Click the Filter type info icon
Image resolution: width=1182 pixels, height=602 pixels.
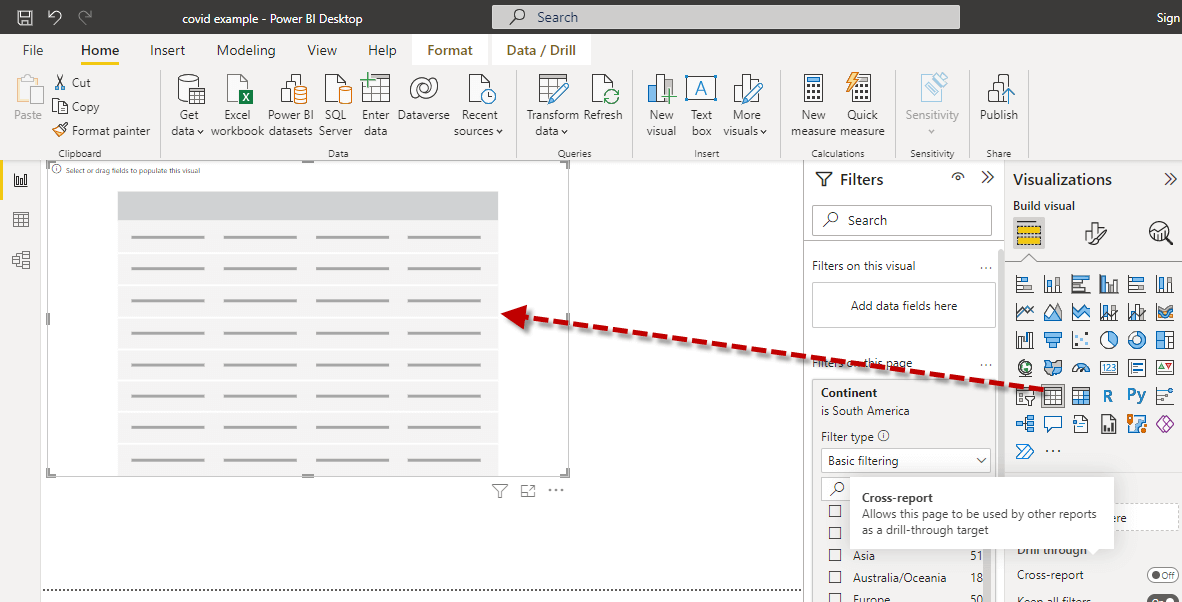tap(883, 435)
